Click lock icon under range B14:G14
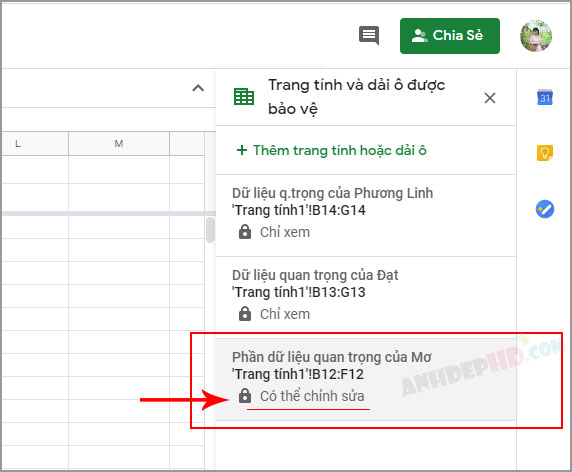The image size is (572, 472). [x=245, y=232]
